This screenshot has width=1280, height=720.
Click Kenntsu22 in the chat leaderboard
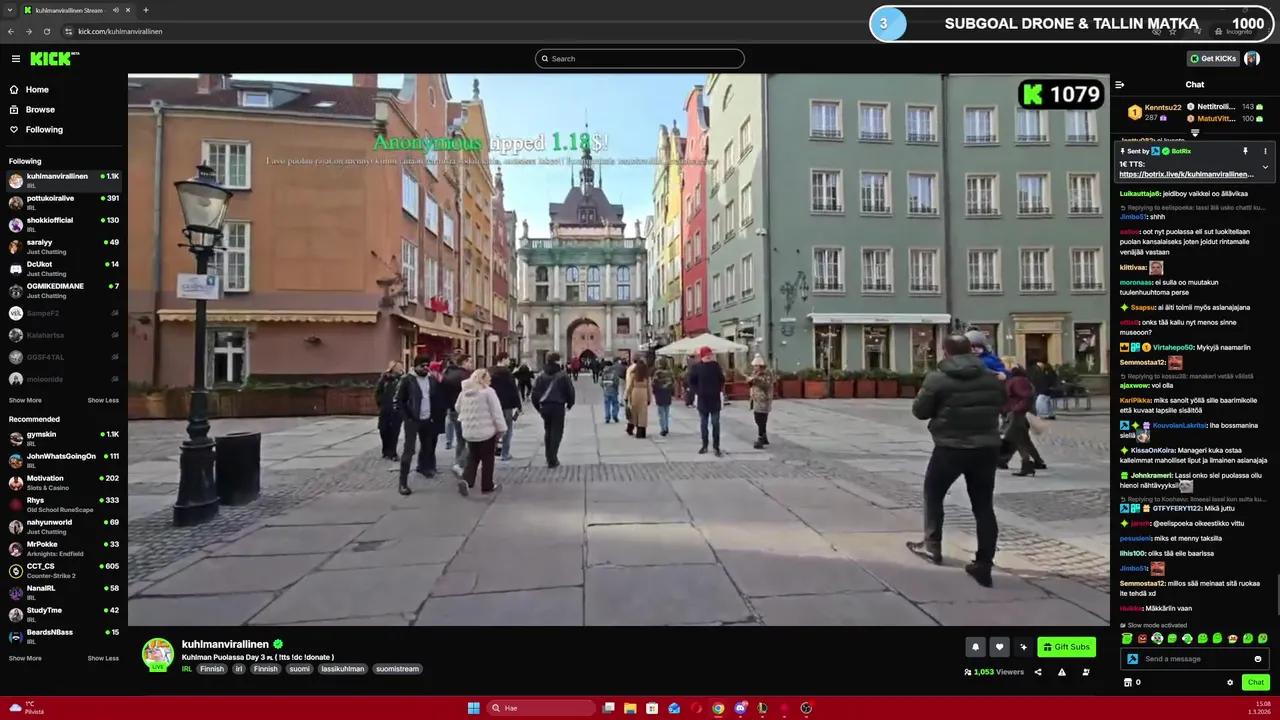[1163, 107]
